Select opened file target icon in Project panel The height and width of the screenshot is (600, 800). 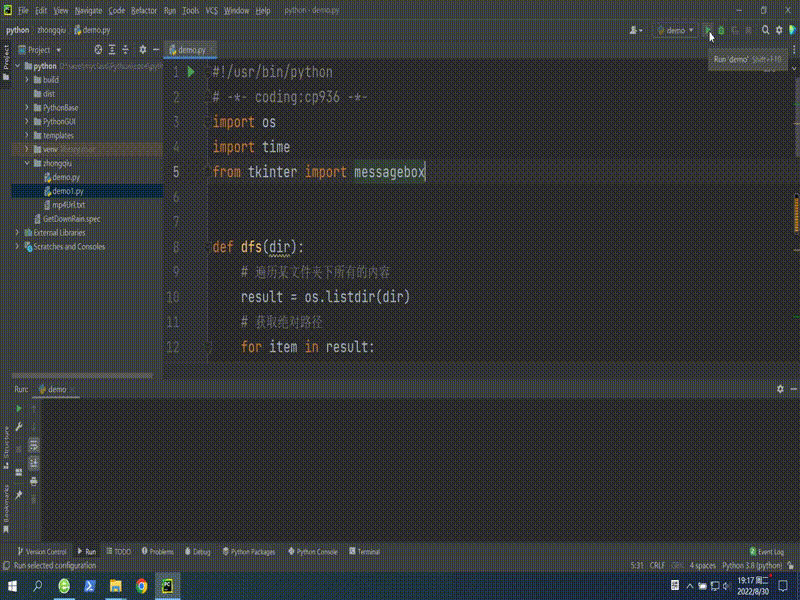coord(98,49)
